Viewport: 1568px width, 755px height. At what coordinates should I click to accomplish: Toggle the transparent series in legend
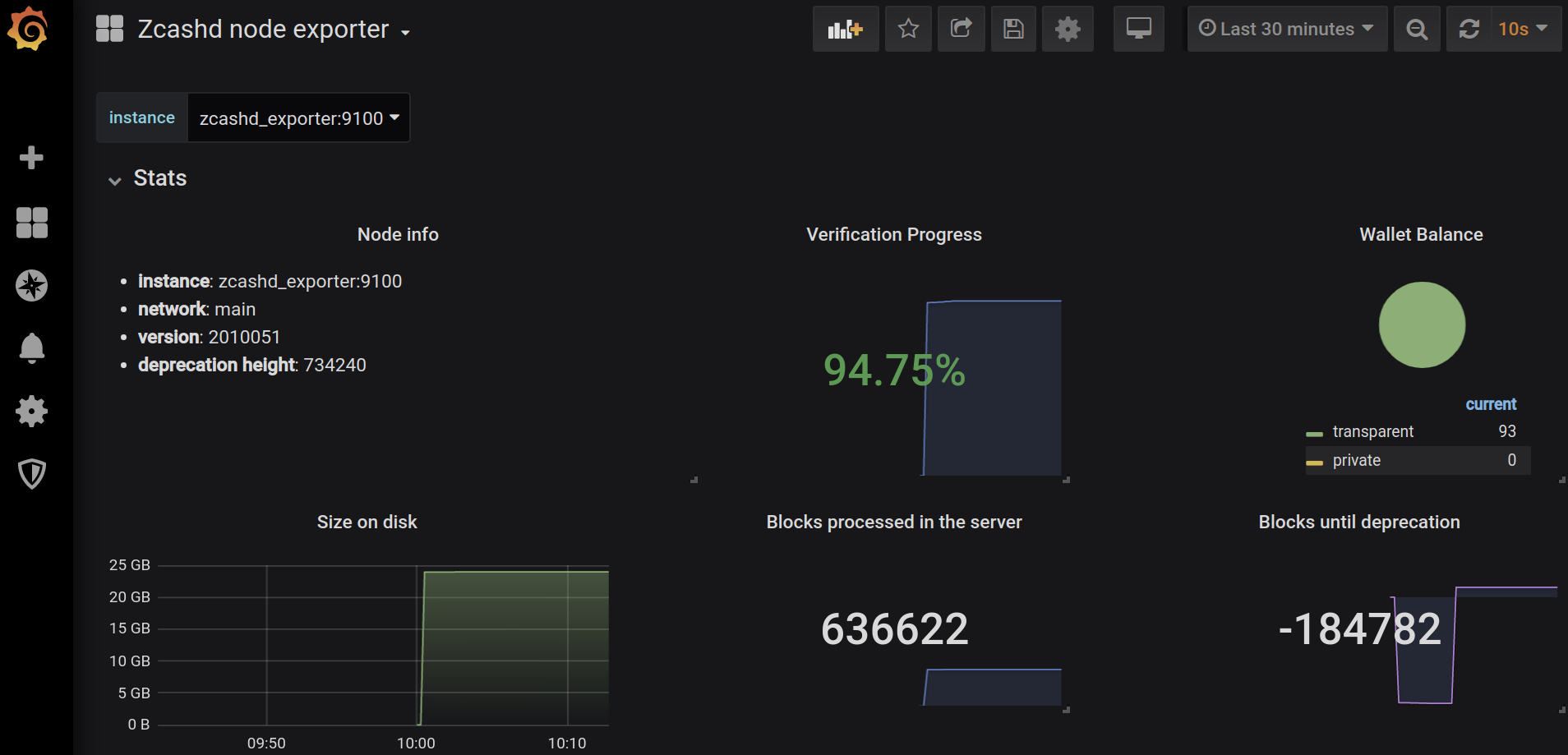[1372, 431]
